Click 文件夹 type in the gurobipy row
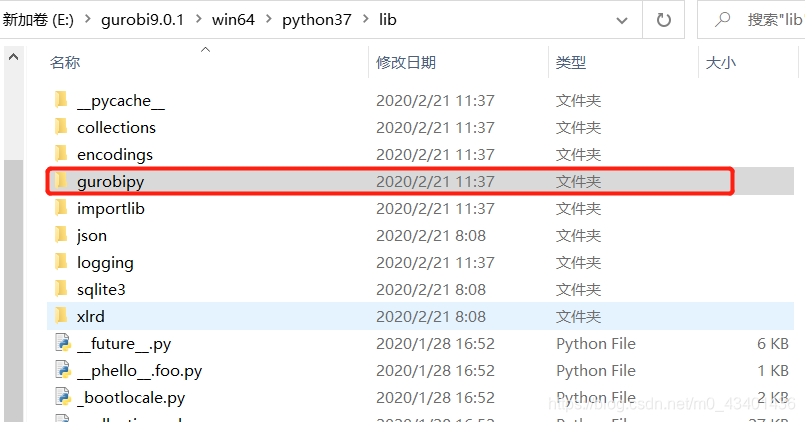The width and height of the screenshot is (805, 422). 578,181
